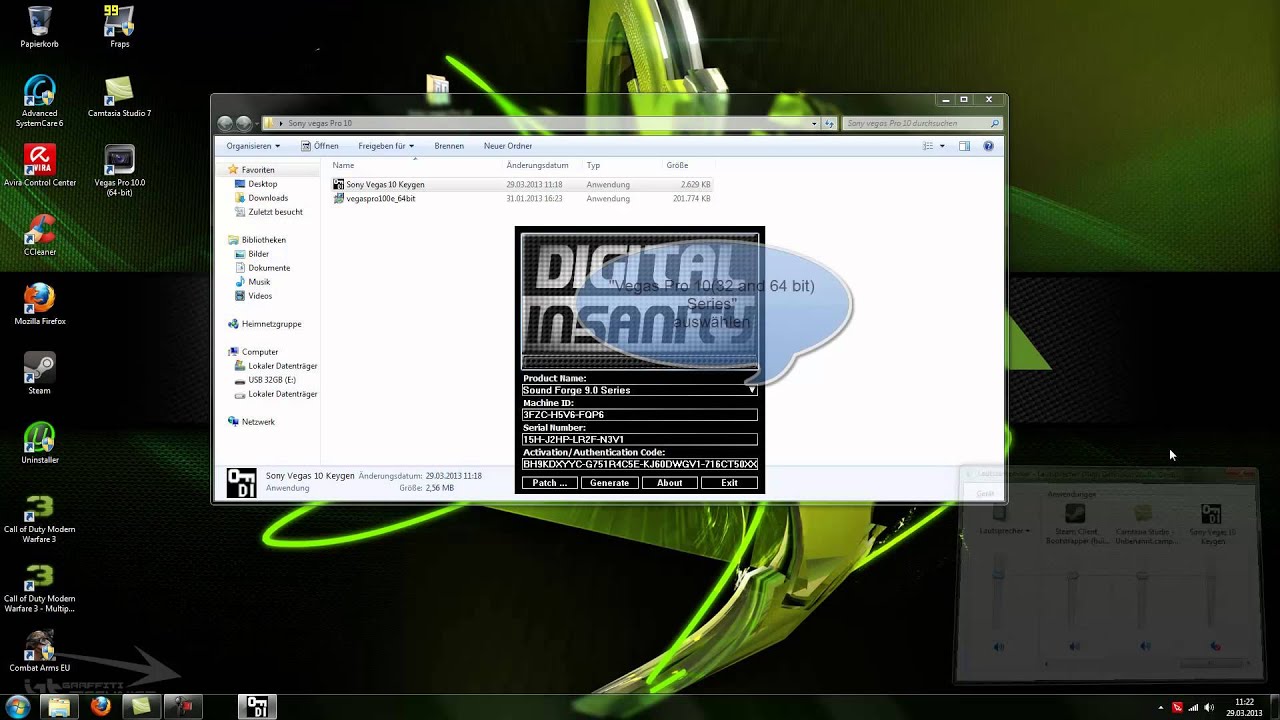
Task: Unmute Sony Vegas 10 Keygen in mixer
Action: [1214, 647]
